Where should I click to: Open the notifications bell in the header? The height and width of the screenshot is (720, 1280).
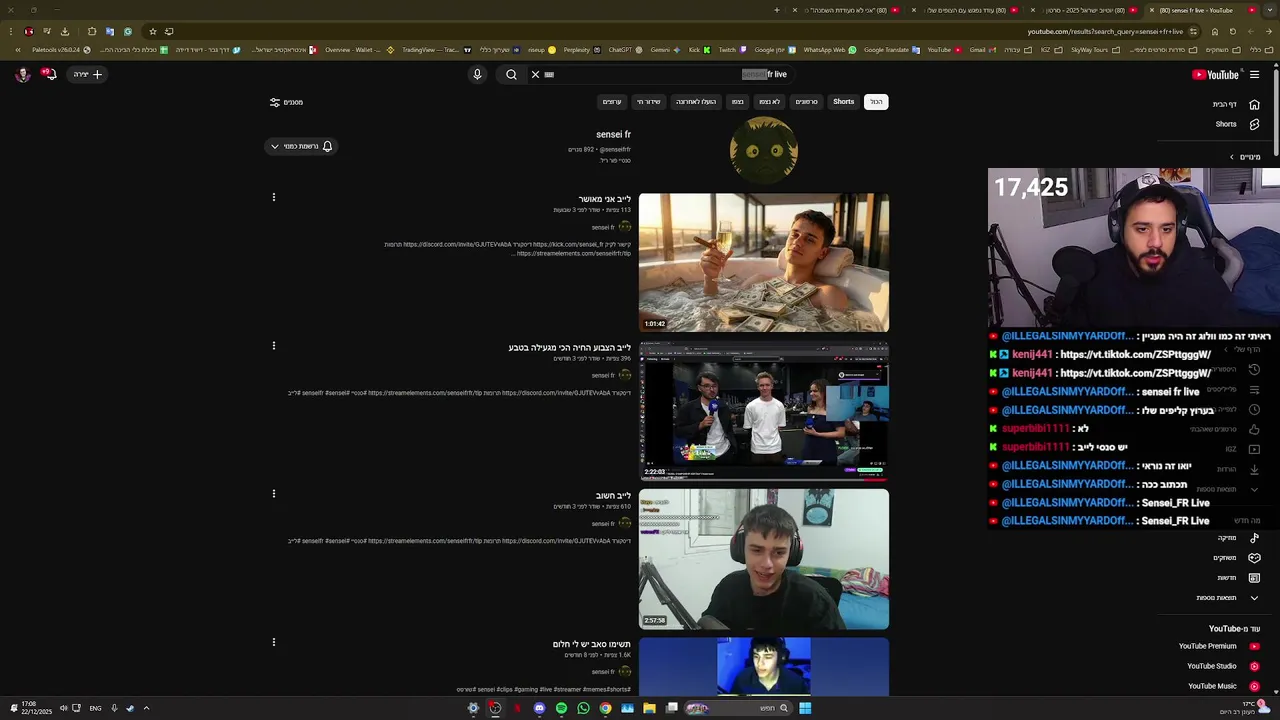pos(48,74)
